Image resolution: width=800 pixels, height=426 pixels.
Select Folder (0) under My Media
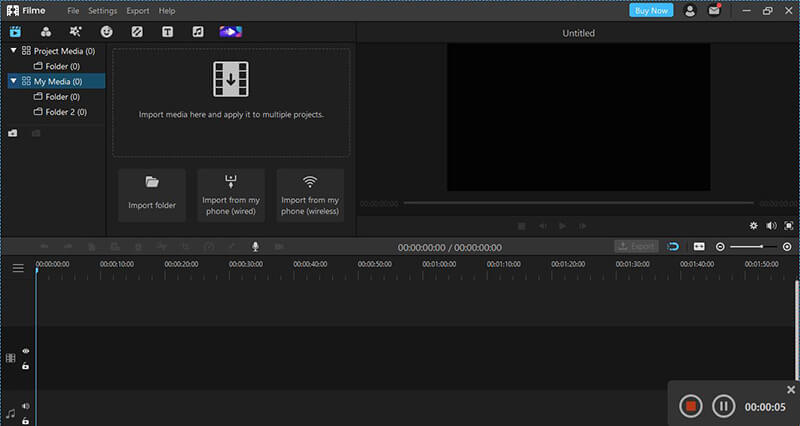tap(62, 97)
